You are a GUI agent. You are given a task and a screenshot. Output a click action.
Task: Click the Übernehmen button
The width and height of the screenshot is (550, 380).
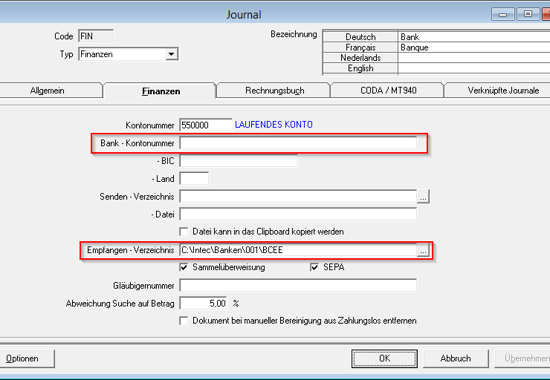pos(523,359)
